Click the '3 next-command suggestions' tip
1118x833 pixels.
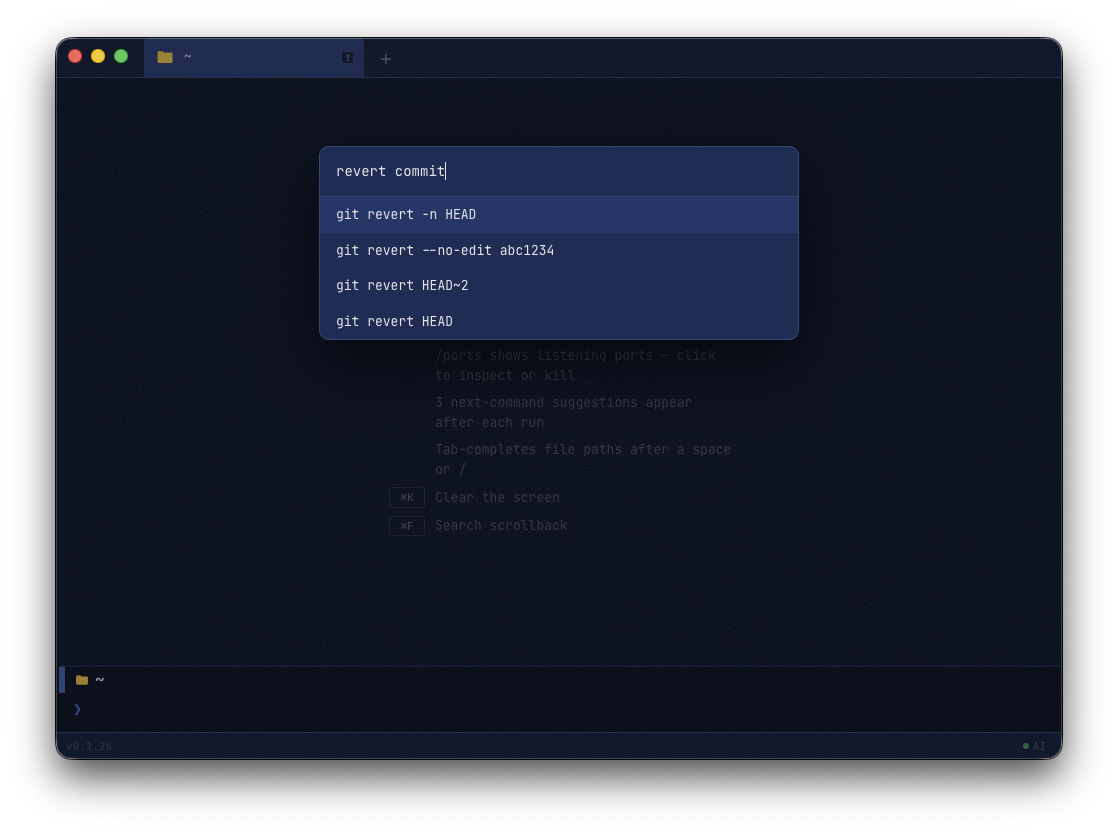pyautogui.click(x=563, y=412)
